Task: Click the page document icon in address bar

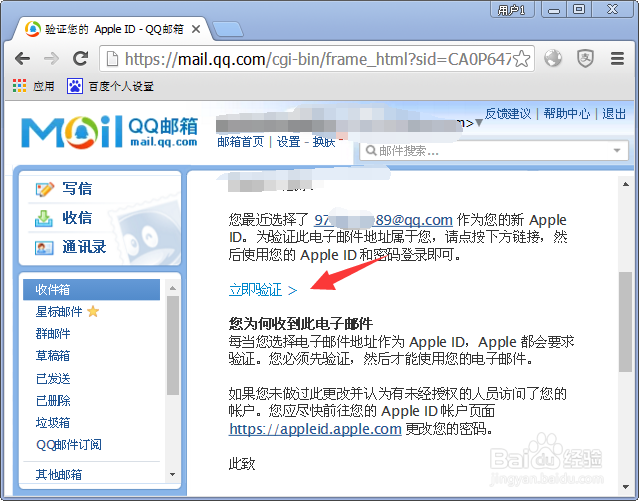Action: pyautogui.click(x=112, y=59)
